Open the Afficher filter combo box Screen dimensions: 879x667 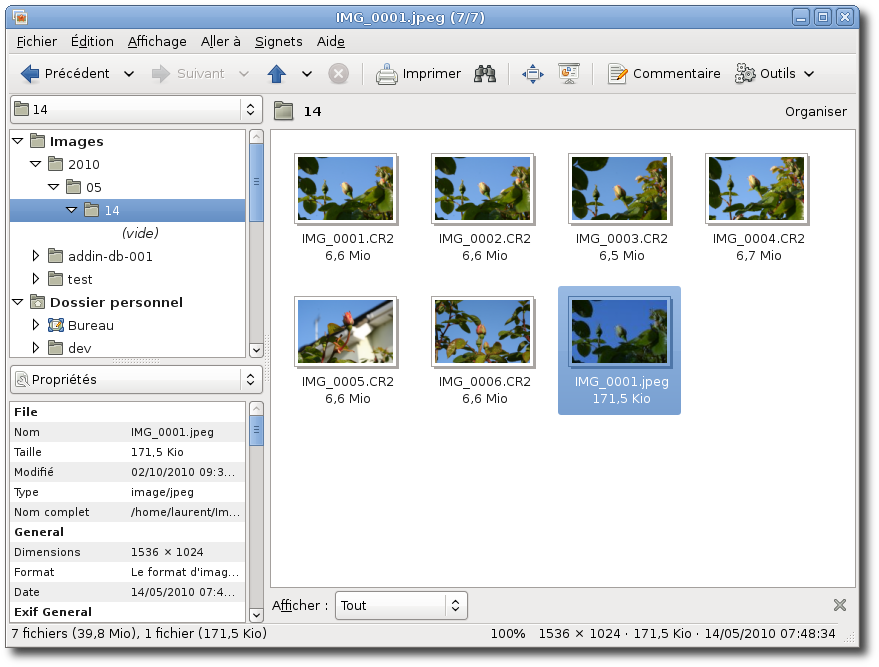(x=401, y=605)
